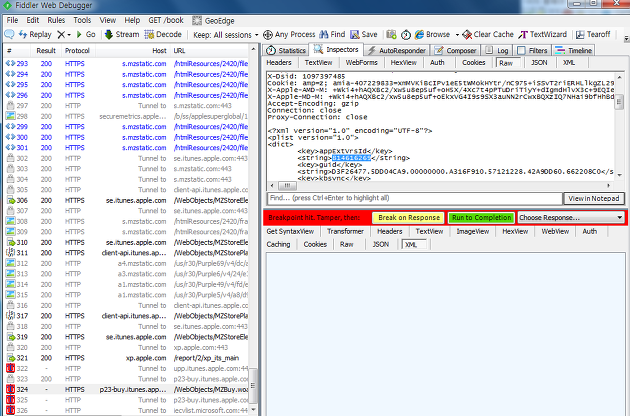
Task: Click the breakpoint icon of session 322
Action: point(10,369)
